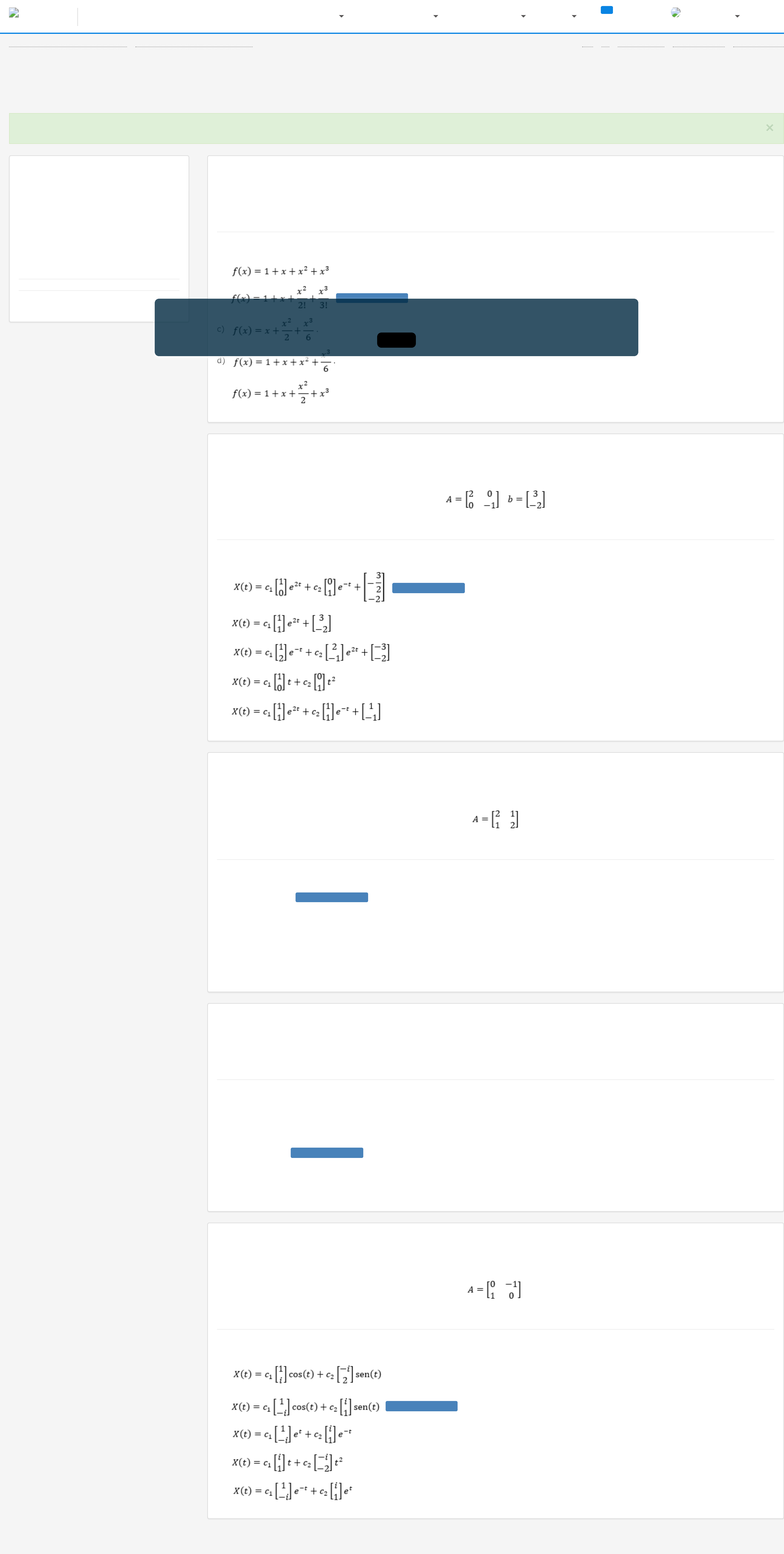784x1554 pixels.
Task: Click the blue tag beside the f(x) answer with factorials
Action: tap(371, 297)
